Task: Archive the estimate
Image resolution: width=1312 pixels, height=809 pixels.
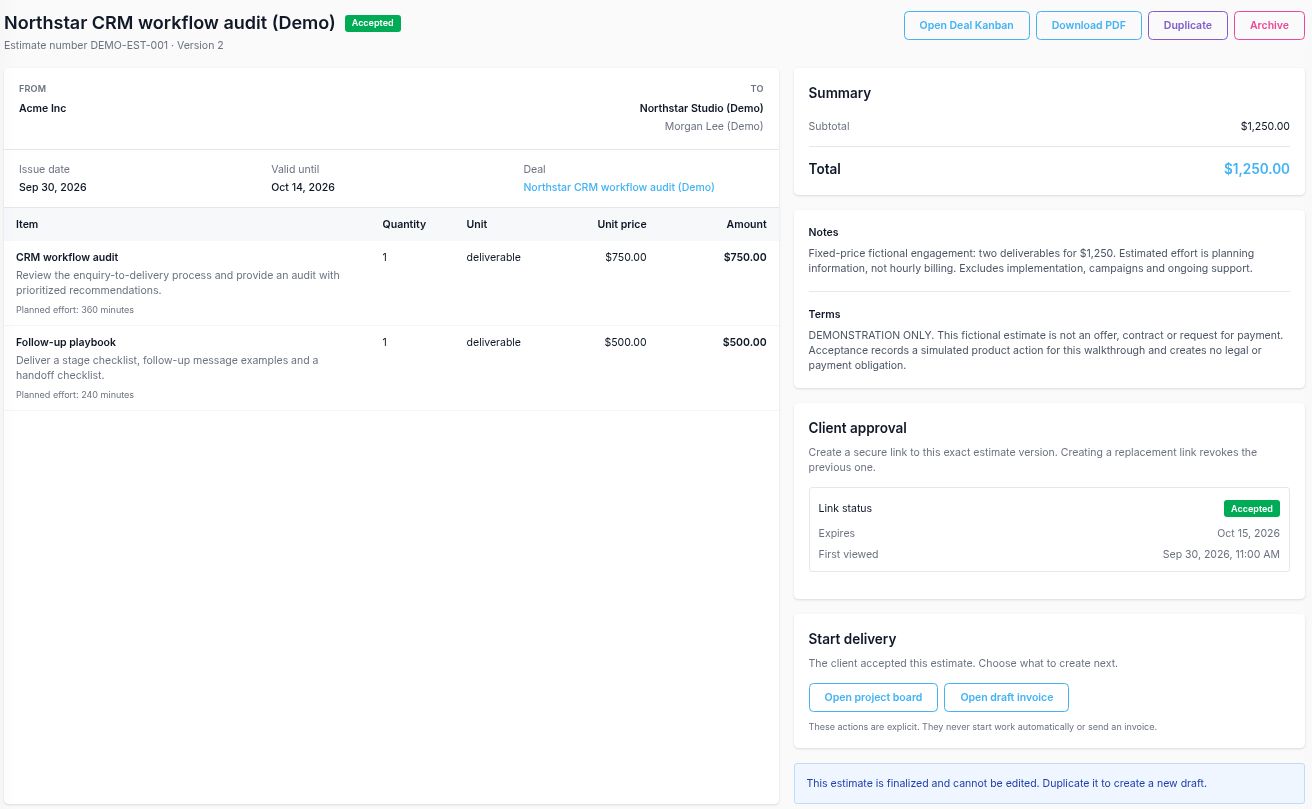Action: click(x=1269, y=25)
